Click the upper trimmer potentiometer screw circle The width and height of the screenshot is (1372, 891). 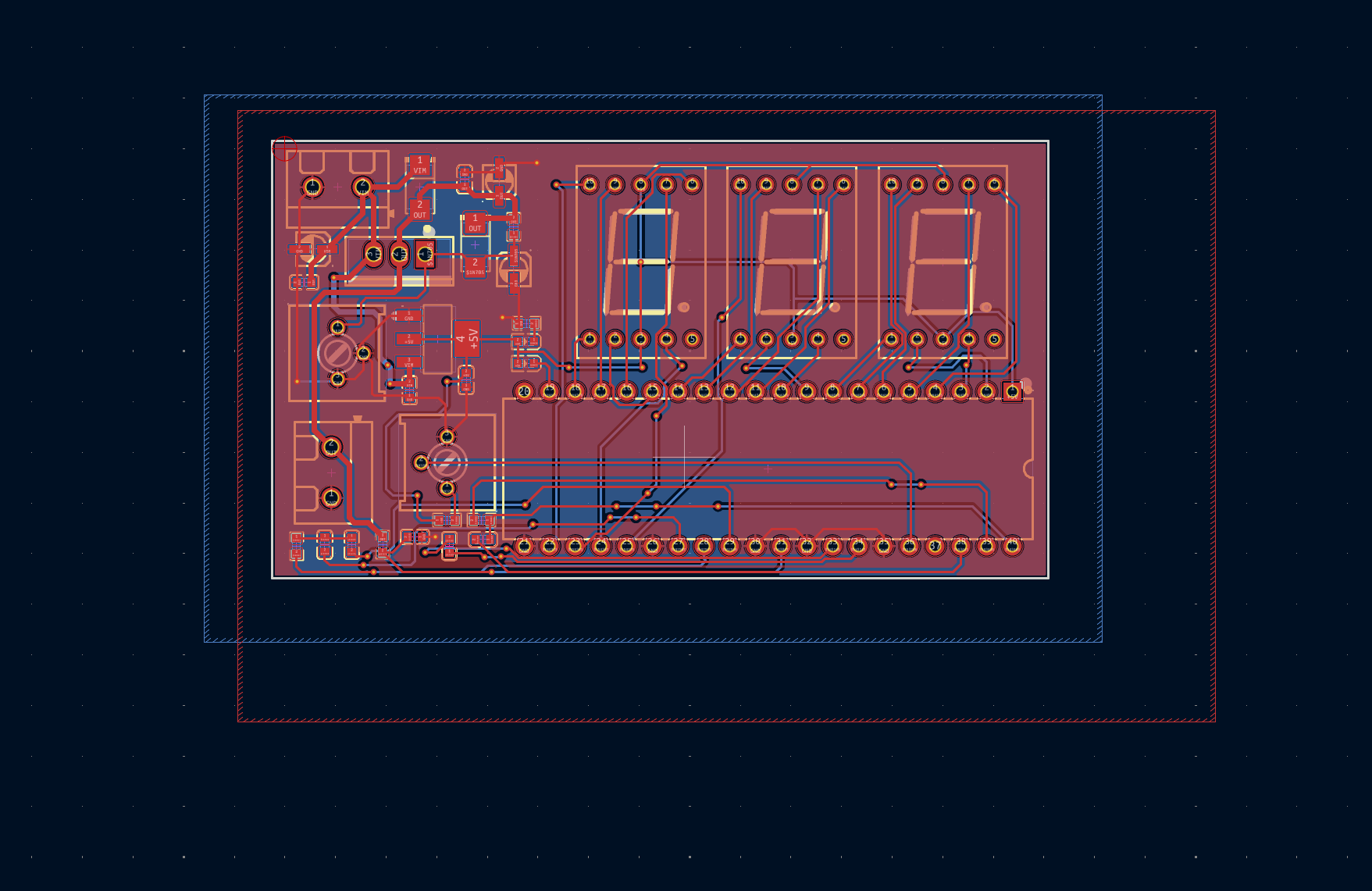tap(337, 353)
